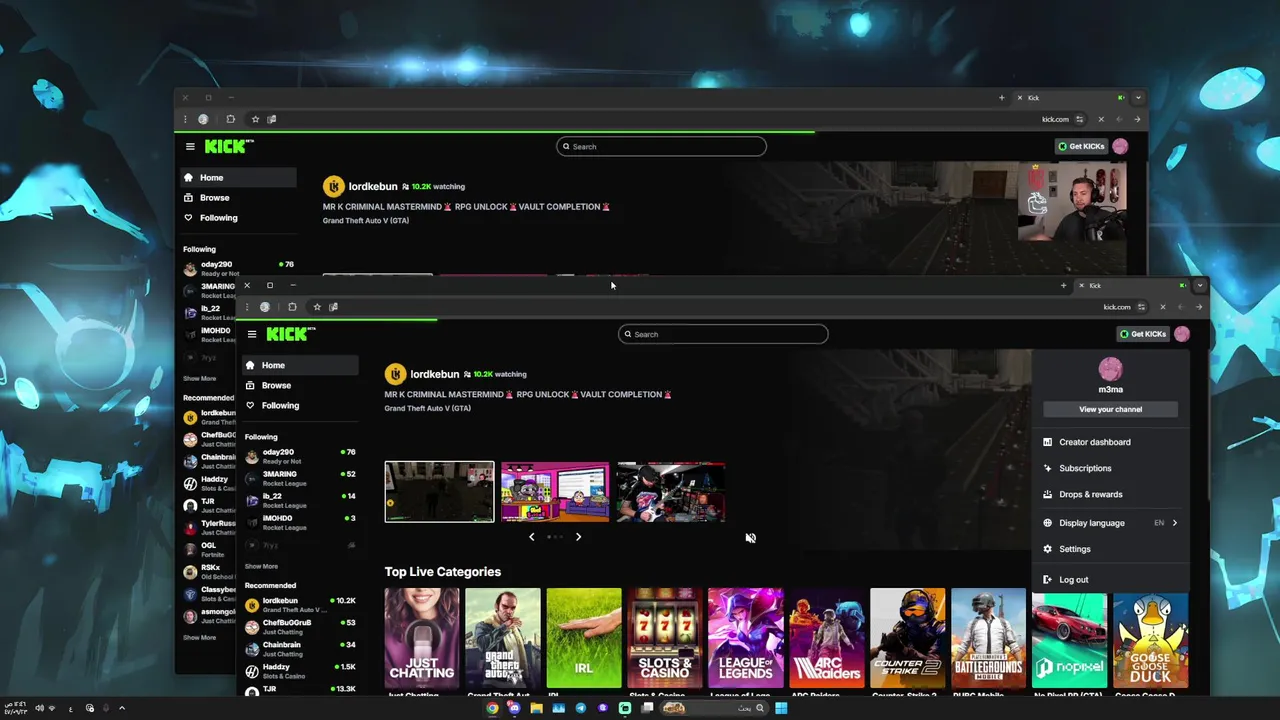The image size is (1280, 720).
Task: Click profile avatar in back window header
Action: click(1120, 146)
